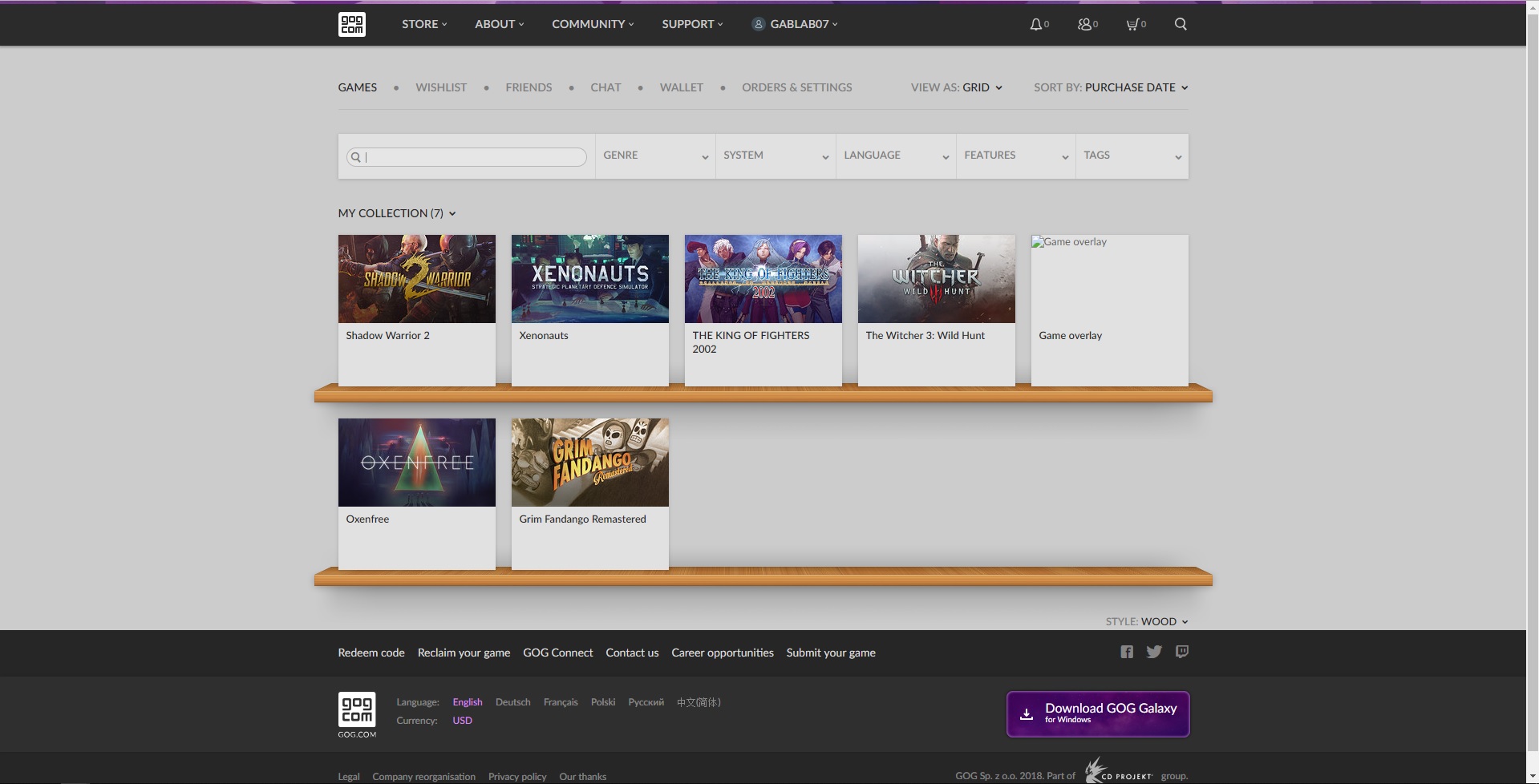1539x784 pixels.
Task: Open the GABLAB07 account menu
Action: pyautogui.click(x=795, y=24)
